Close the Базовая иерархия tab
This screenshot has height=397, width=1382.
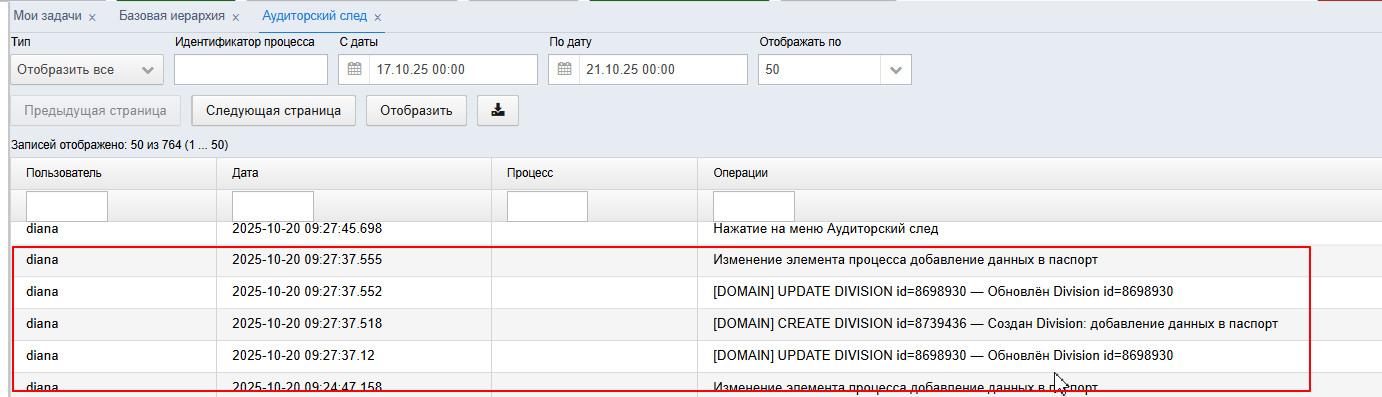(x=235, y=18)
